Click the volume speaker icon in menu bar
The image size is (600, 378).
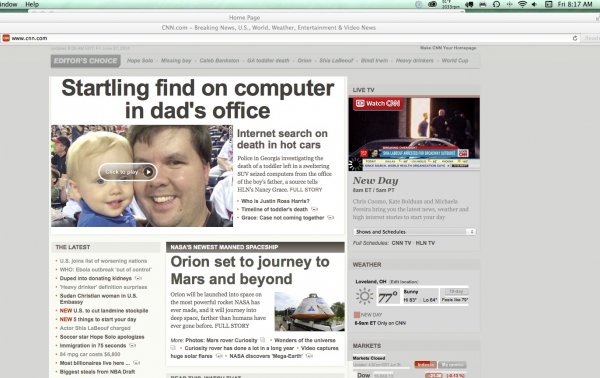click(x=534, y=4)
